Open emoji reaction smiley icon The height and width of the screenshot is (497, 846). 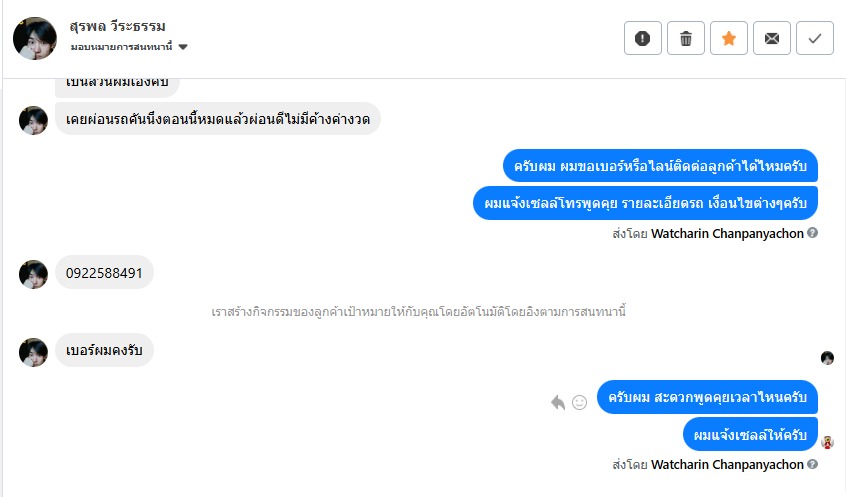click(x=579, y=402)
